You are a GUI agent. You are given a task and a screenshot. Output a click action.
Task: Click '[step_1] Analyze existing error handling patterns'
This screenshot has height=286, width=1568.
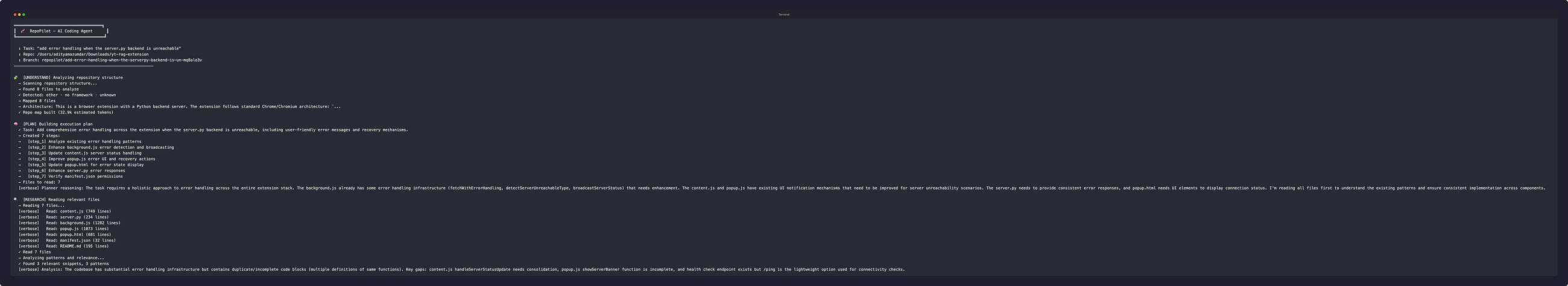[84, 142]
